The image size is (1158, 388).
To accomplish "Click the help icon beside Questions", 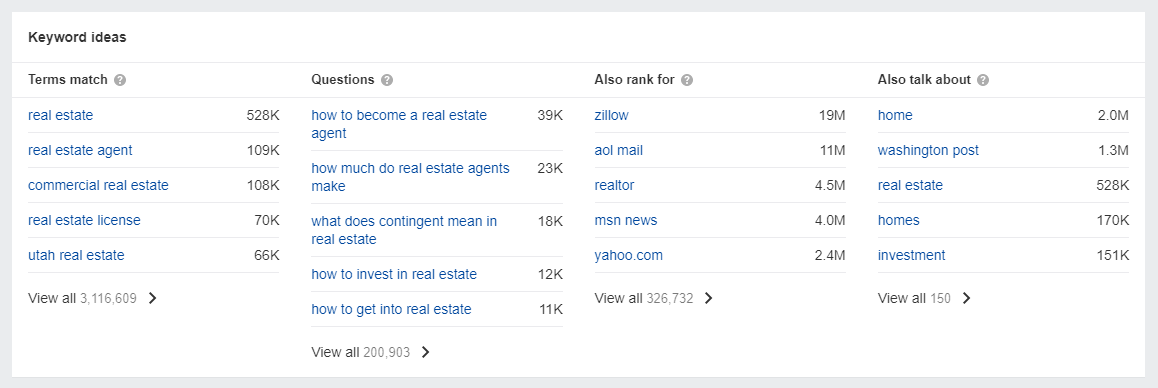I will click(387, 80).
